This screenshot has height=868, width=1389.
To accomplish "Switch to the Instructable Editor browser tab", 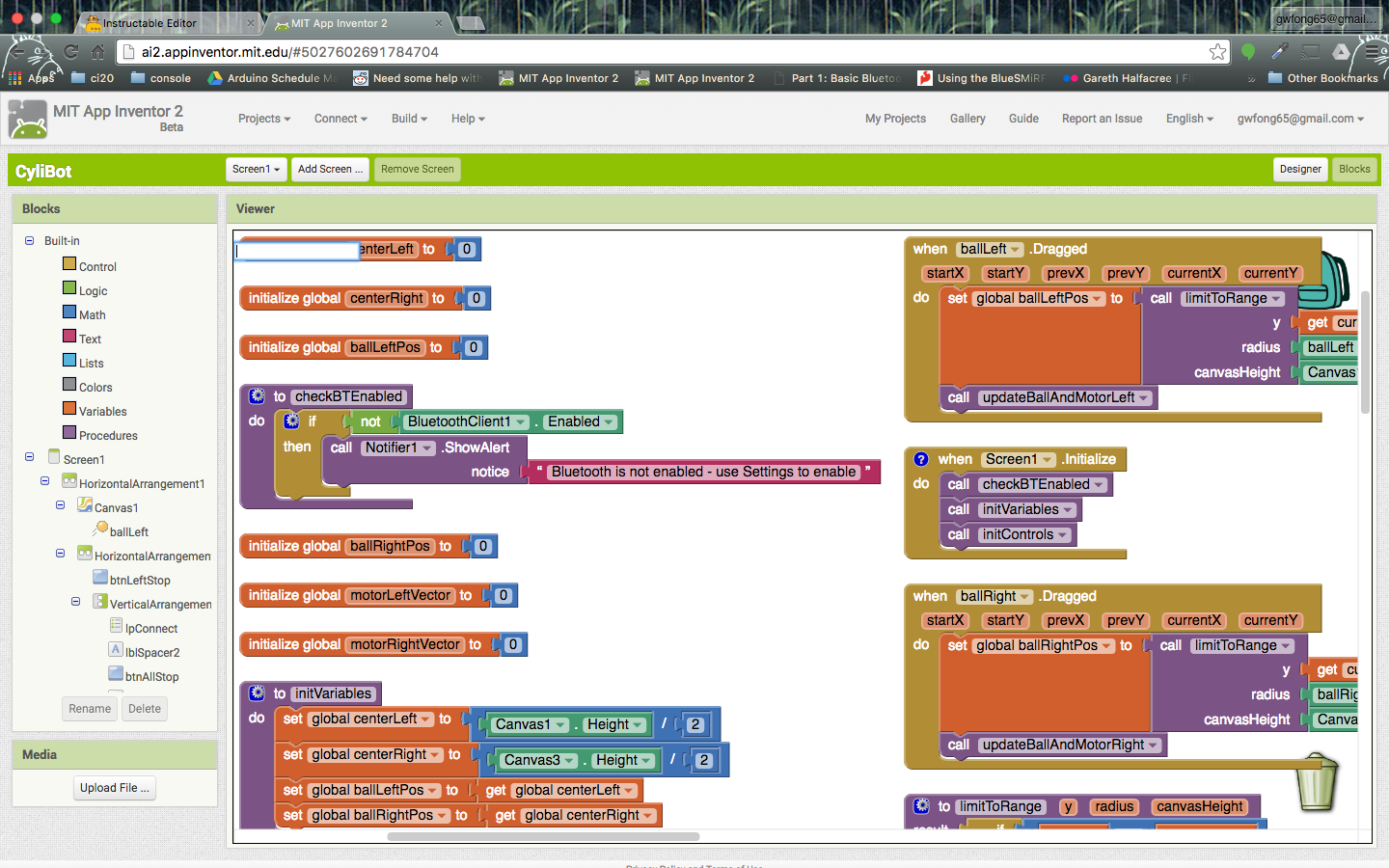I will [x=167, y=23].
